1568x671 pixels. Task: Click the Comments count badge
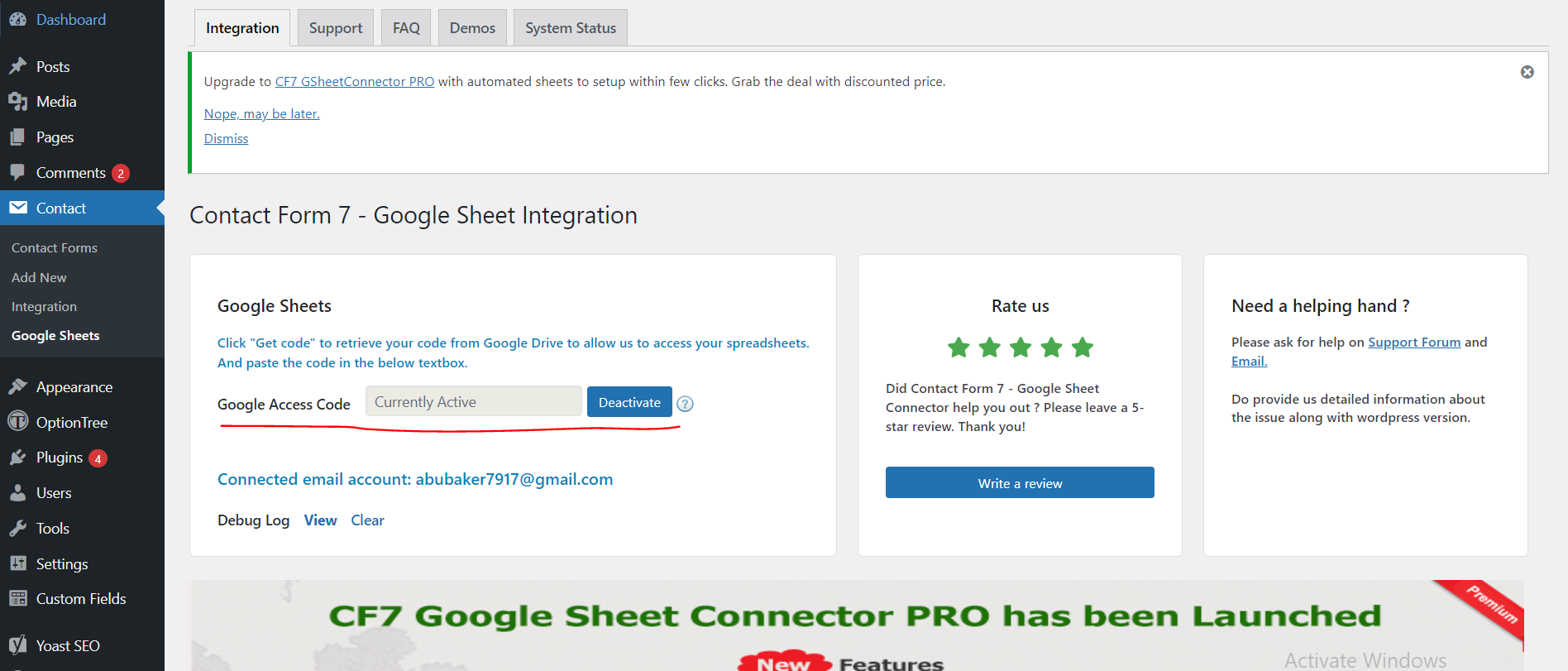(x=121, y=173)
